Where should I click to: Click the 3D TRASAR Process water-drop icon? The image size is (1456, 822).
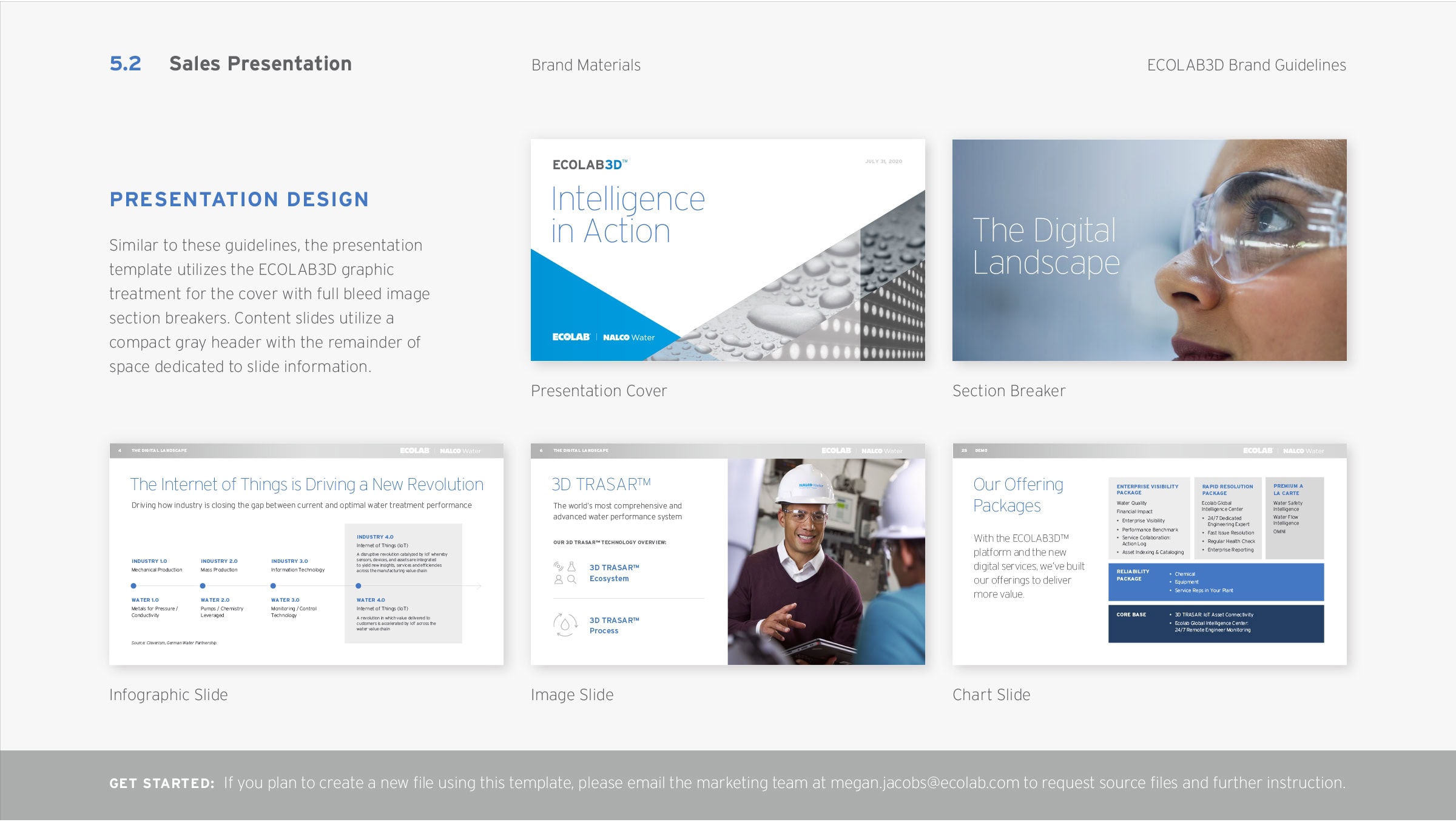pos(565,624)
